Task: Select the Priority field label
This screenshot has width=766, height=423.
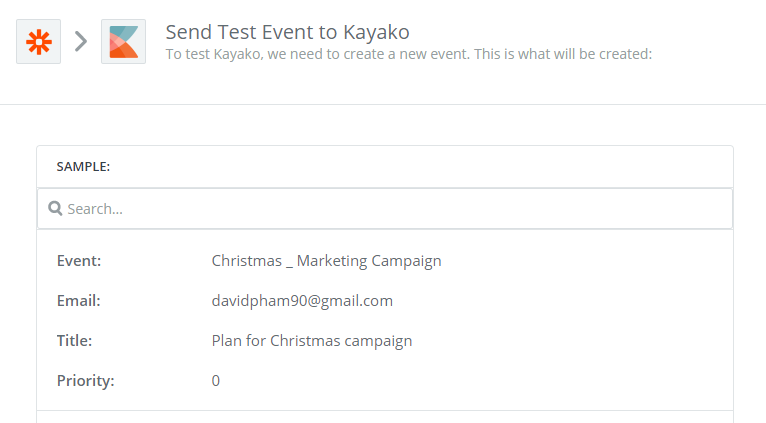Action: tap(85, 381)
